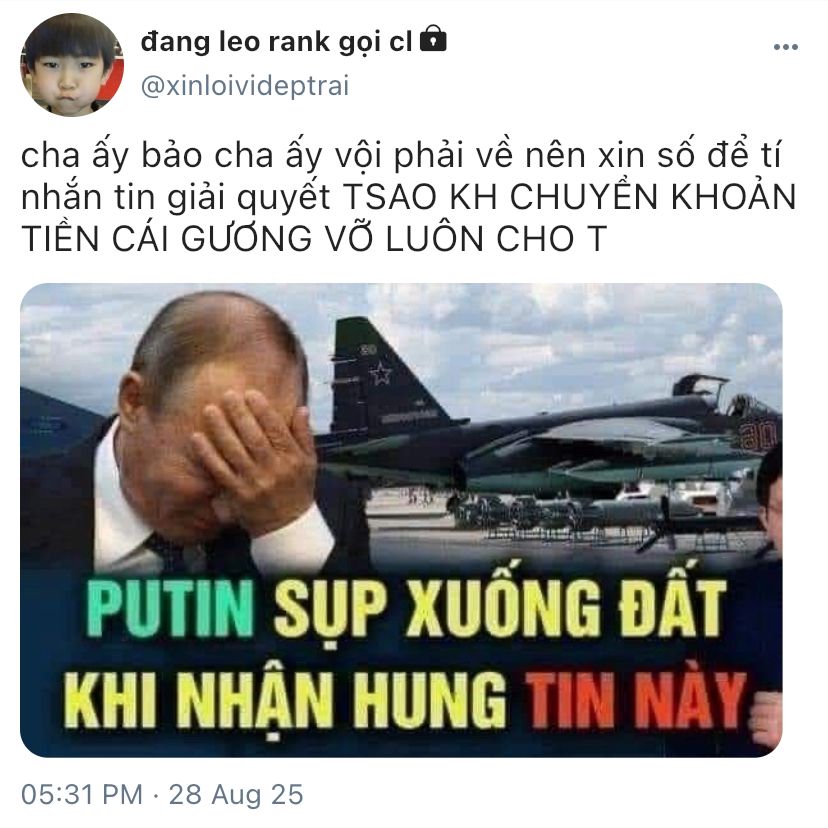Click the 'KHI NHẬN HUNG' caption text
The width and height of the screenshot is (828, 828).
pyautogui.click(x=285, y=700)
